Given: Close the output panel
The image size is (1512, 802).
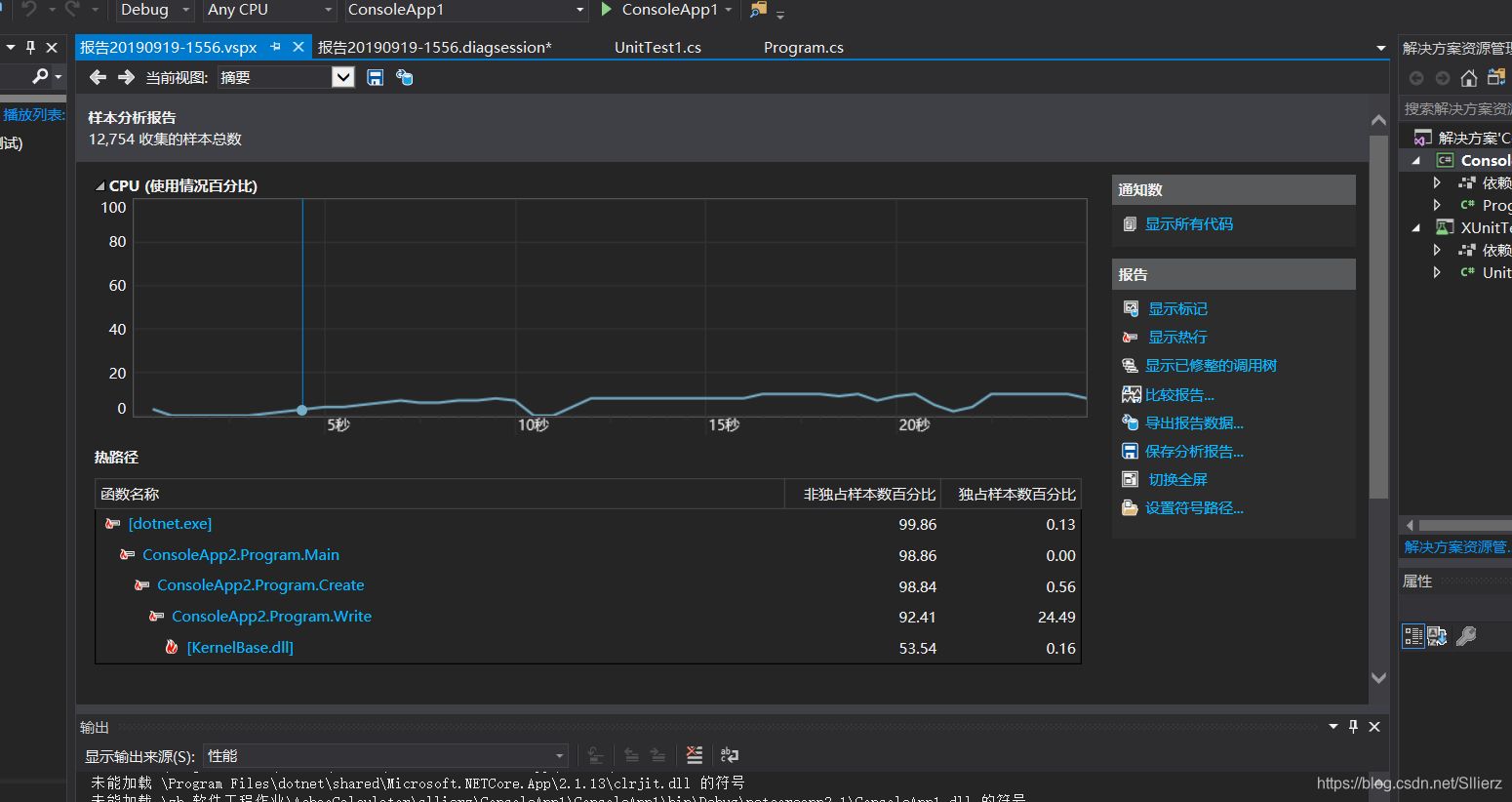Looking at the screenshot, I should pyautogui.click(x=1374, y=727).
